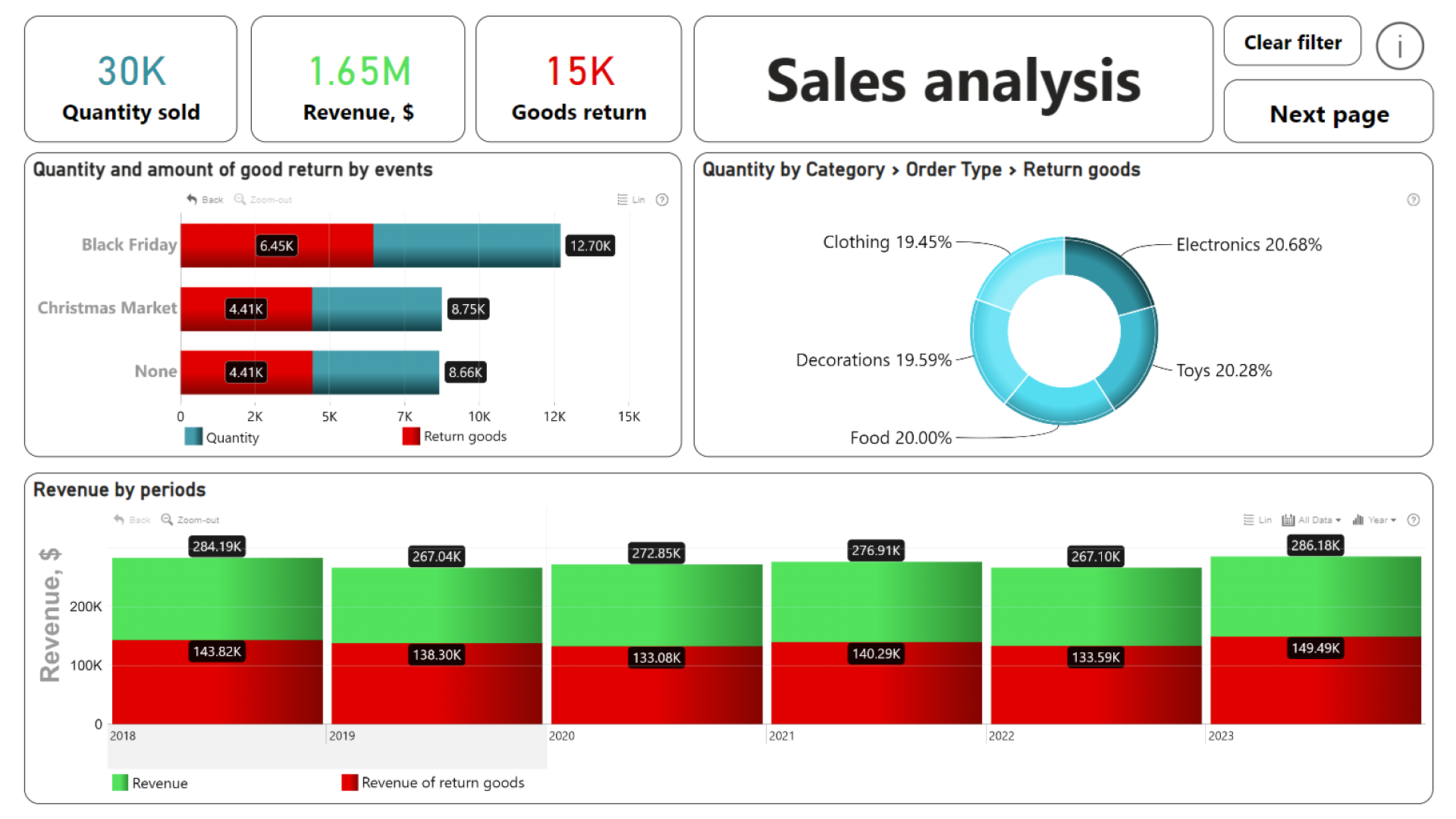Click Food donut segment
1456x819 pixels.
click(1061, 400)
